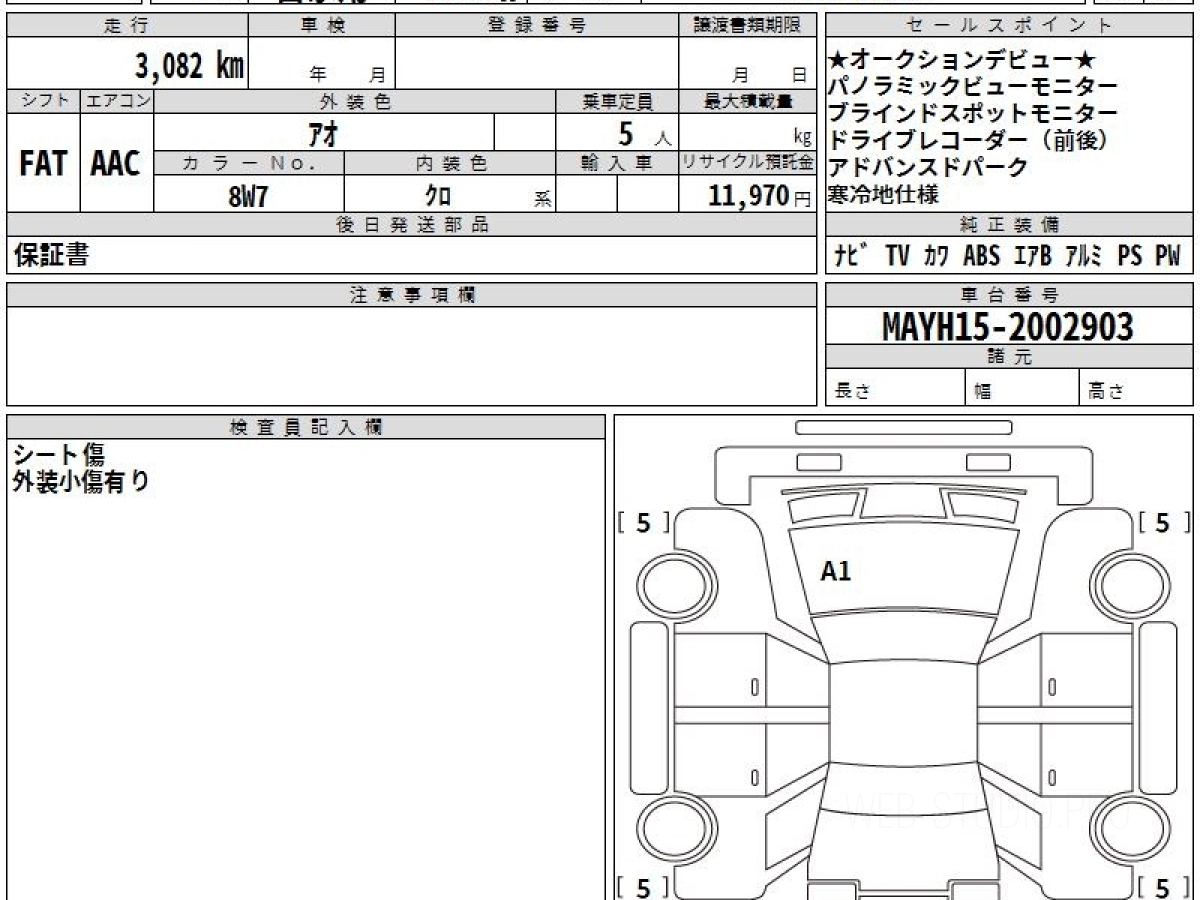Select the 8W7 color code
This screenshot has height=900, width=1200.
pyautogui.click(x=248, y=195)
